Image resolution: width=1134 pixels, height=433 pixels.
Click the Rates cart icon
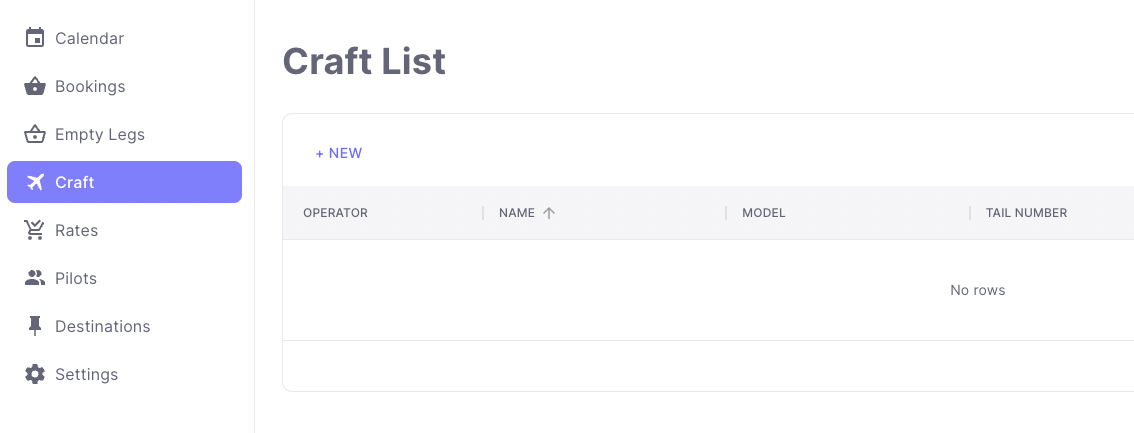tap(35, 230)
